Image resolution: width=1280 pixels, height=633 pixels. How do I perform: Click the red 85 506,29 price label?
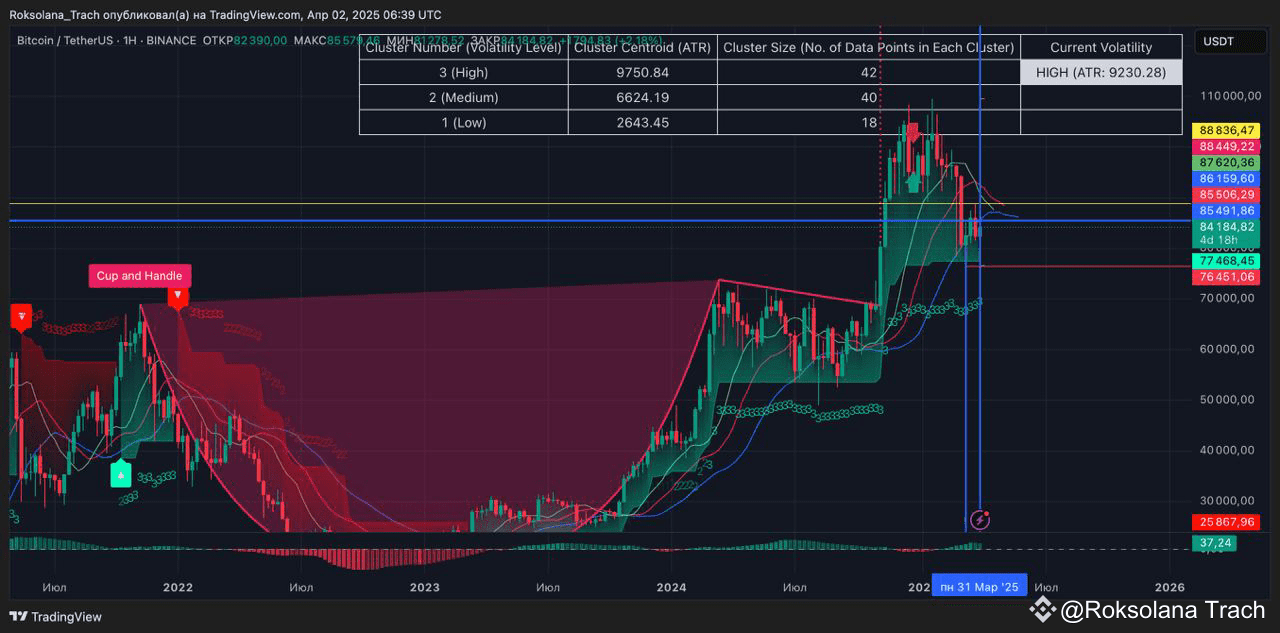coord(1226,194)
